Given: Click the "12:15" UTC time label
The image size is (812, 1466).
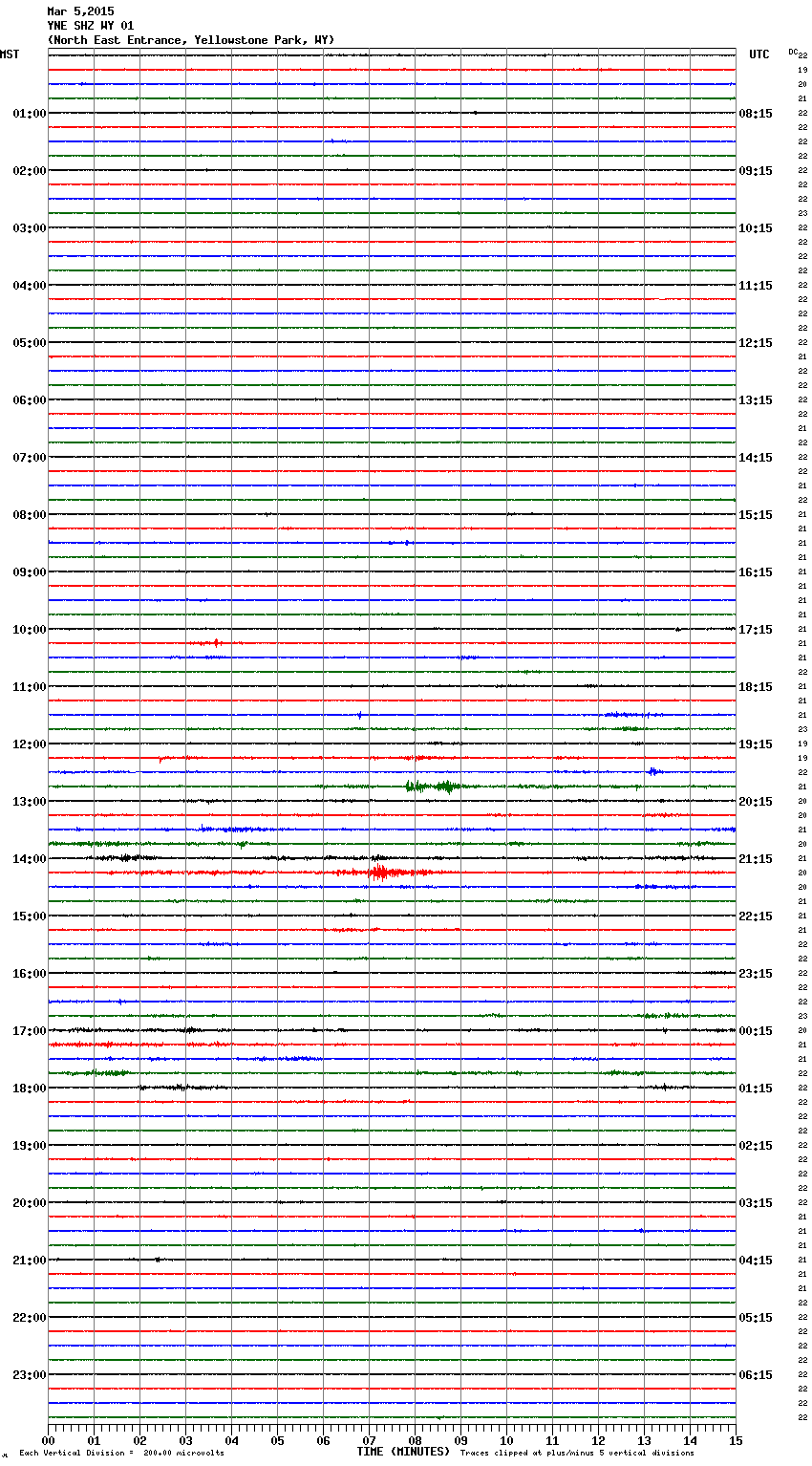Looking at the screenshot, I should point(756,343).
